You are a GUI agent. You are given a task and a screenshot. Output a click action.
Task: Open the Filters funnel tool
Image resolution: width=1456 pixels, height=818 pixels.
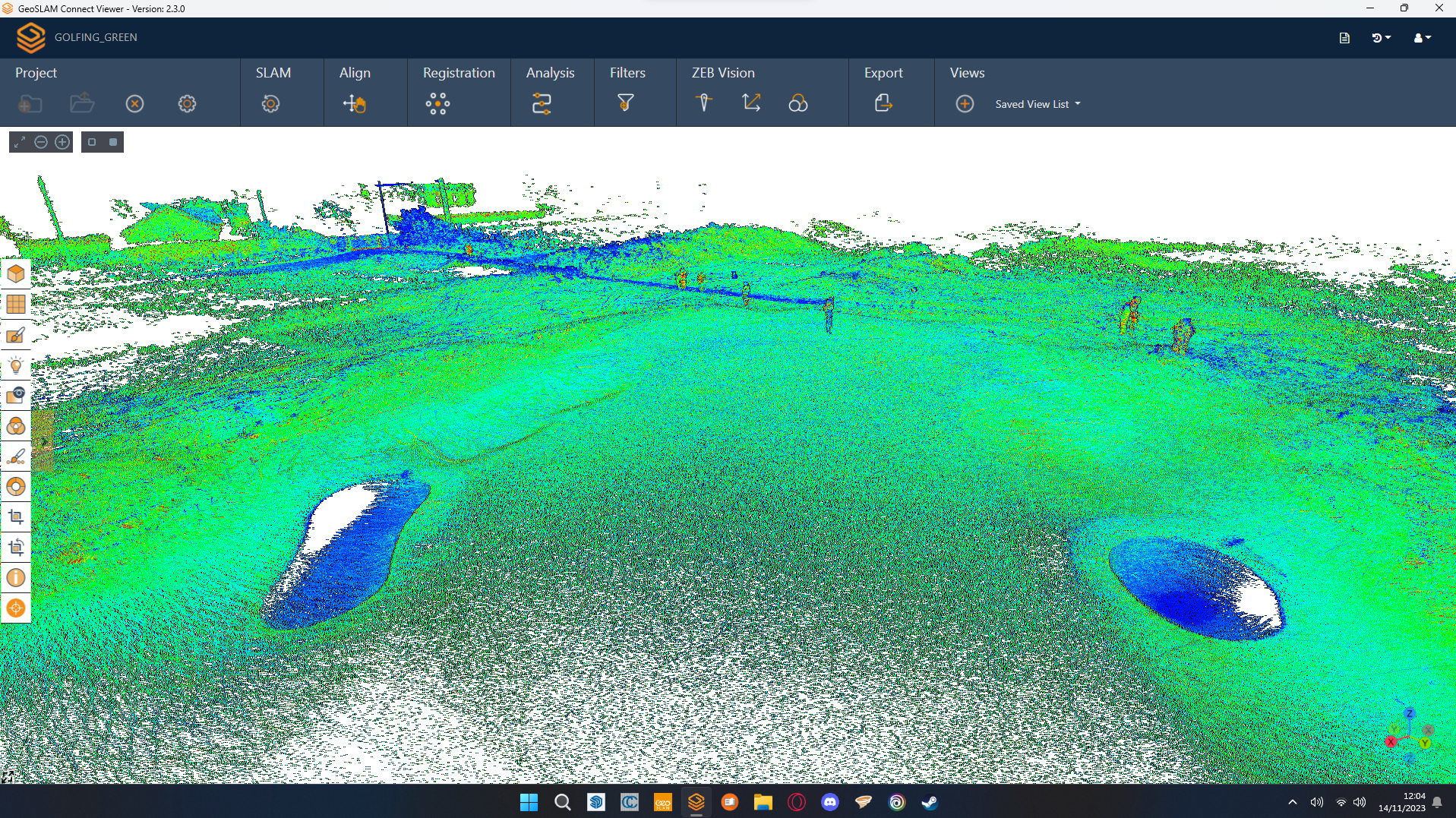pos(625,103)
